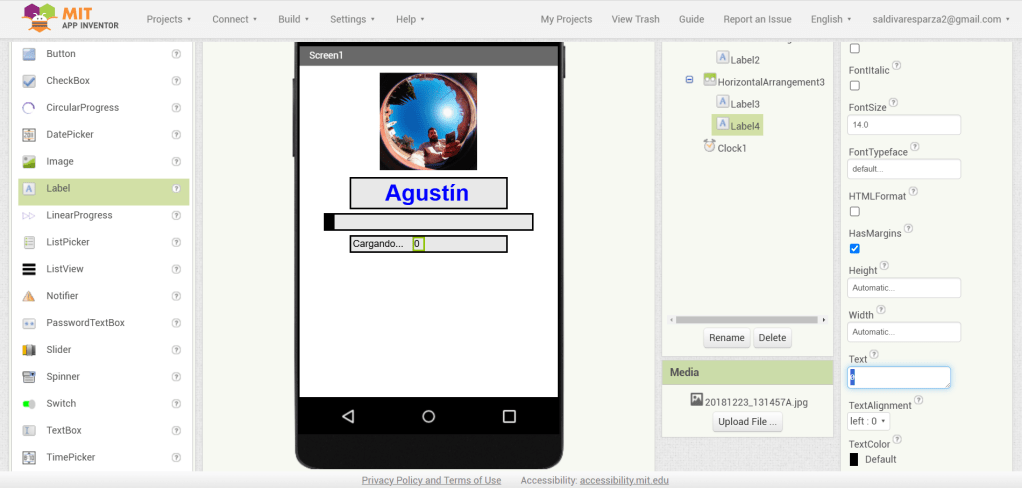
Task: Collapse the HorizontalArrangement3 tree node
Action: click(689, 80)
